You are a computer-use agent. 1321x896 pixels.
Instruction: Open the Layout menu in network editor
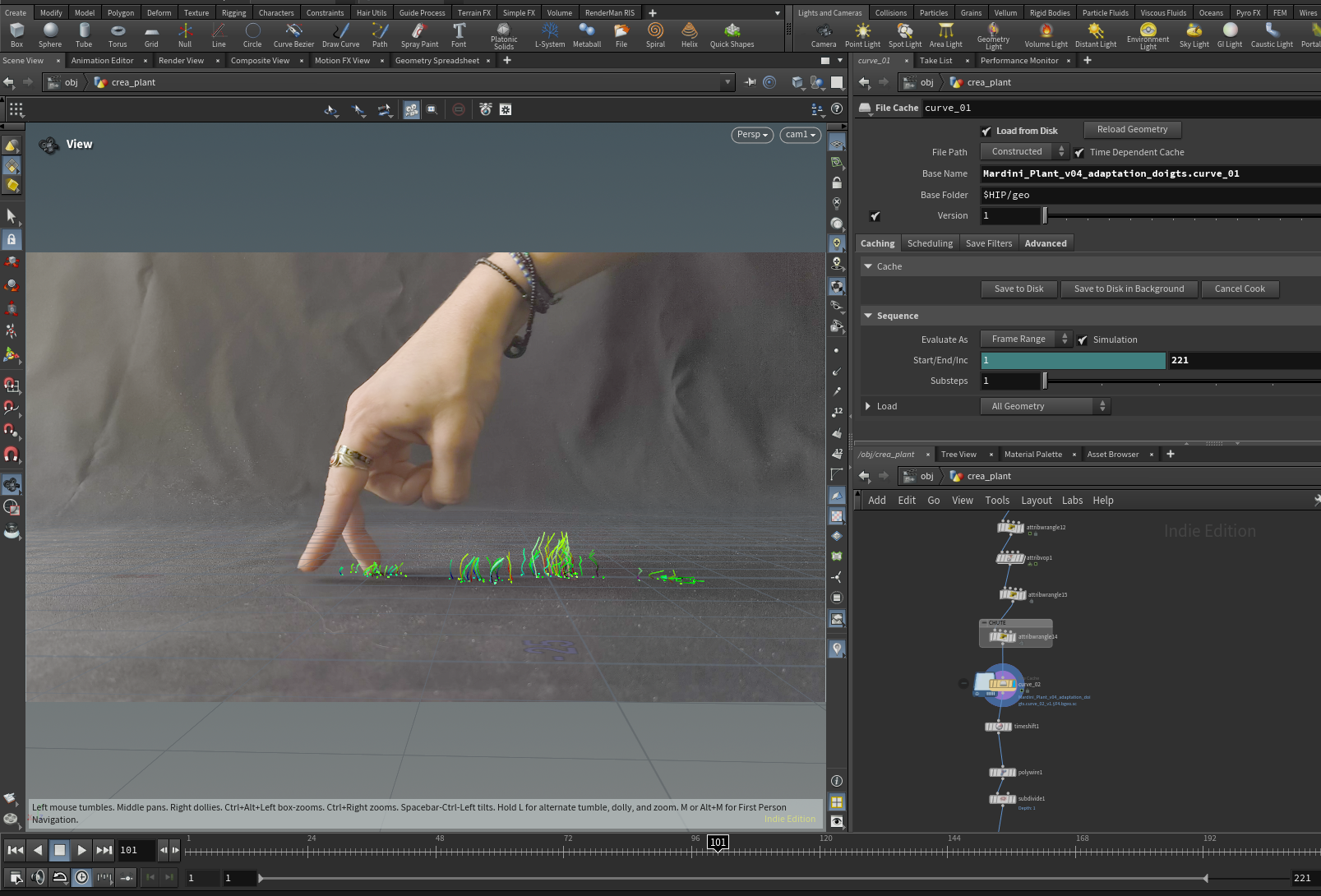pos(1036,501)
